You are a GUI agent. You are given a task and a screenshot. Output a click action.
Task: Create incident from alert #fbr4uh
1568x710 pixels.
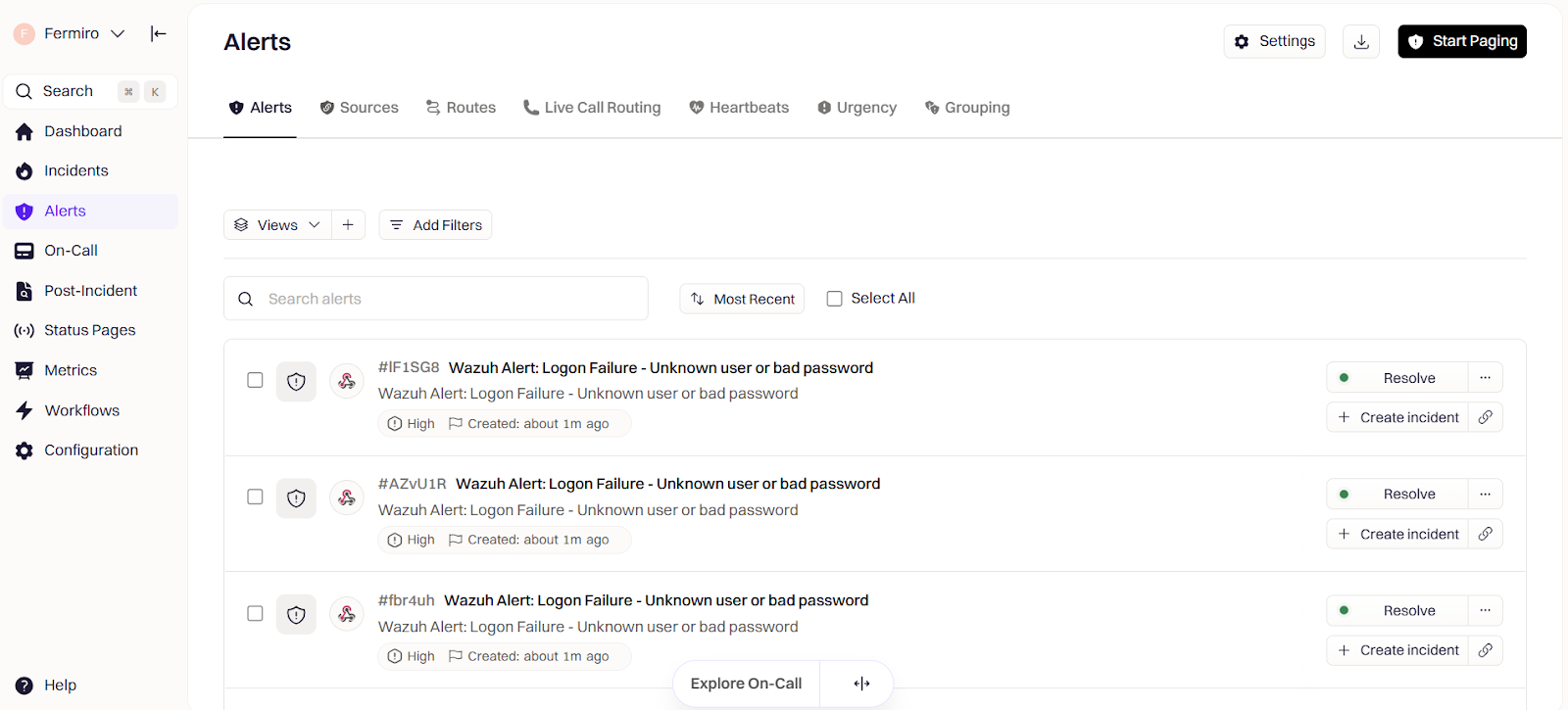[1398, 650]
